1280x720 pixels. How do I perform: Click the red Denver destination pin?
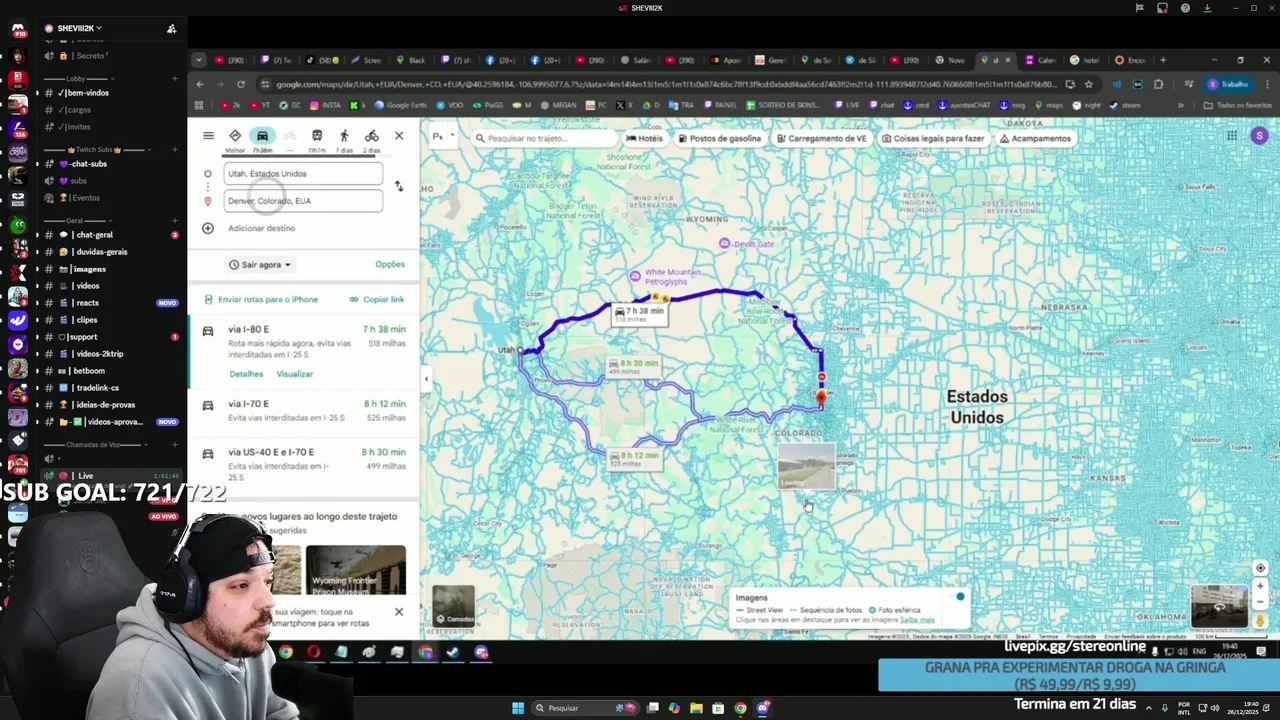click(x=821, y=397)
